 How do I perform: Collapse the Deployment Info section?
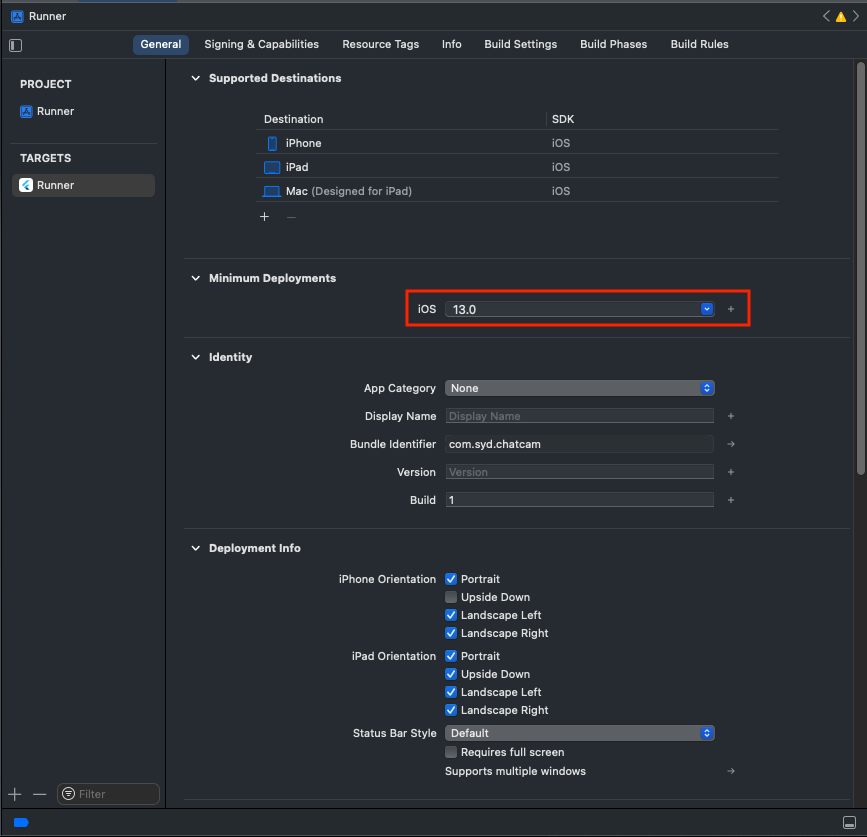(x=195, y=548)
